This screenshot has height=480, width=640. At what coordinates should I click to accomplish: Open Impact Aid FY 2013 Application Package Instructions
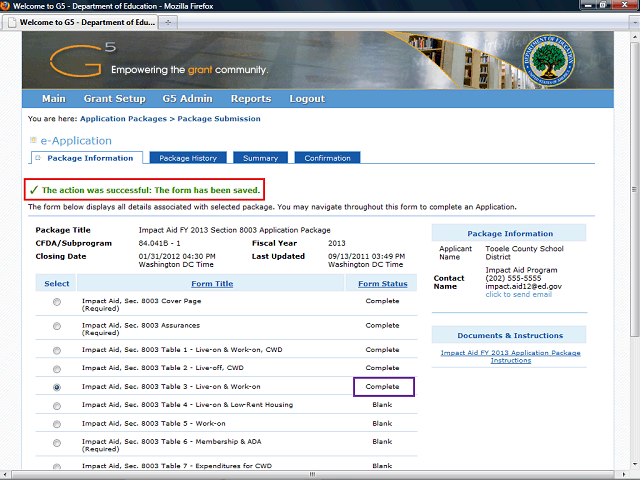510,356
